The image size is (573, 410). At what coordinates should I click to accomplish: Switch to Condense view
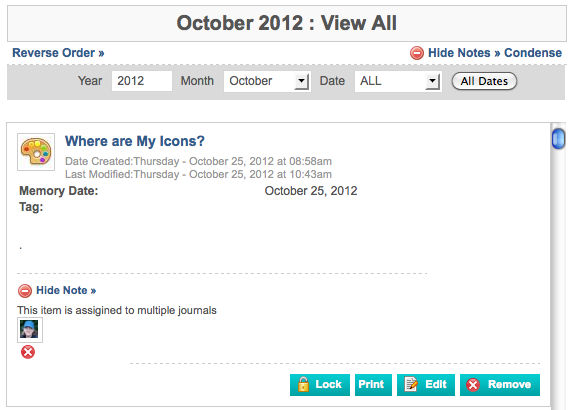coord(533,53)
